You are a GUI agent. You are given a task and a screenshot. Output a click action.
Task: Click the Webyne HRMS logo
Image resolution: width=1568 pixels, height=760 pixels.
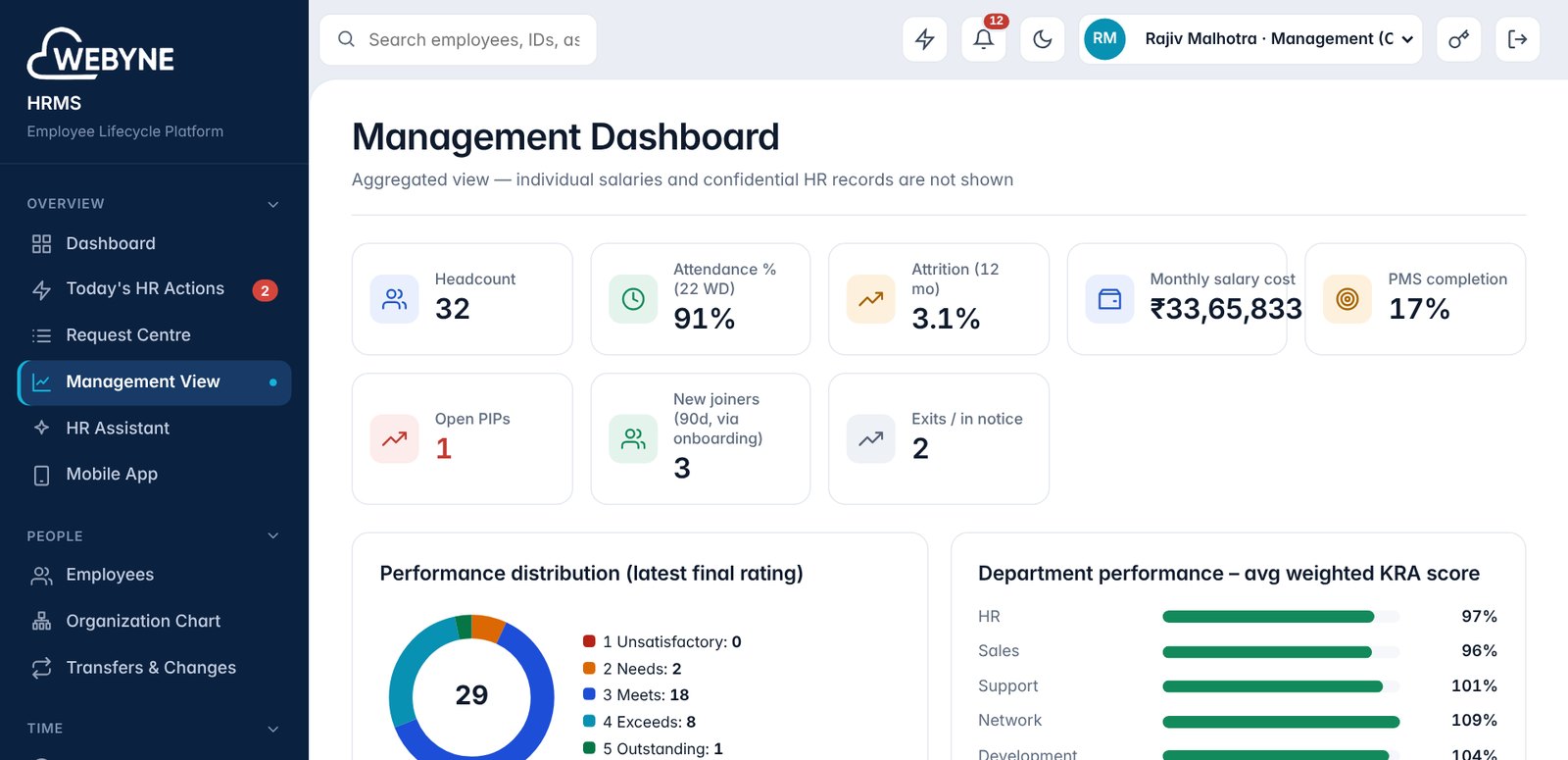pos(100,55)
